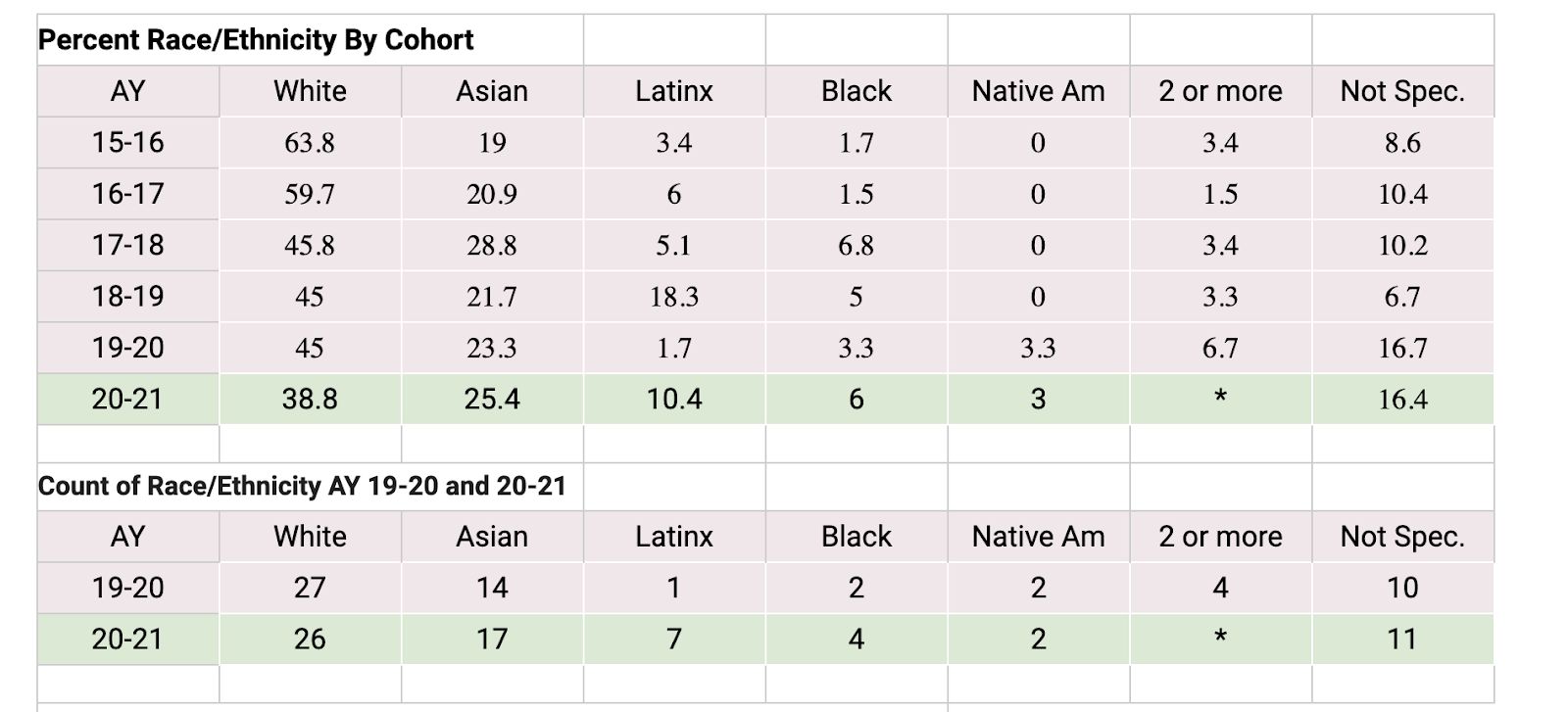Click the 17 Asian count for 20-21
The image size is (1568, 712).
point(492,640)
